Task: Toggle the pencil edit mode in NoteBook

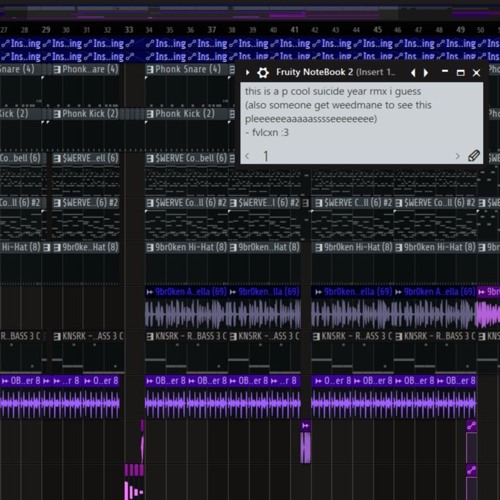Action: coord(474,156)
